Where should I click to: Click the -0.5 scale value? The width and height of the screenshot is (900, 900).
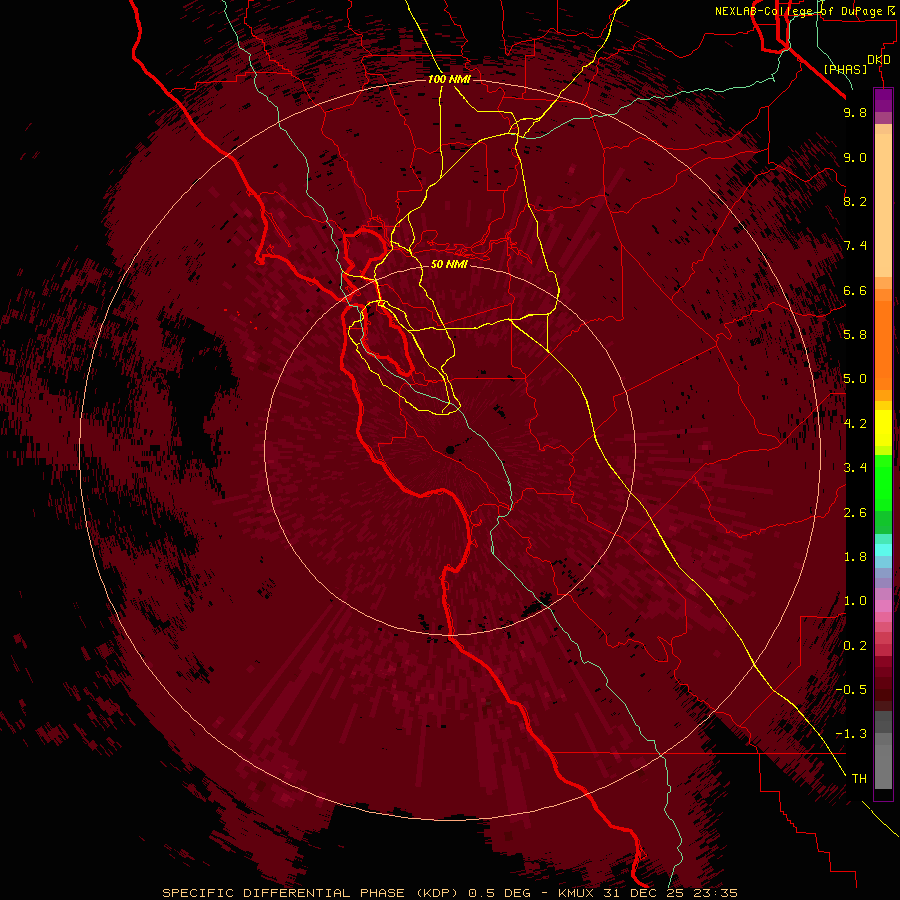click(851, 690)
